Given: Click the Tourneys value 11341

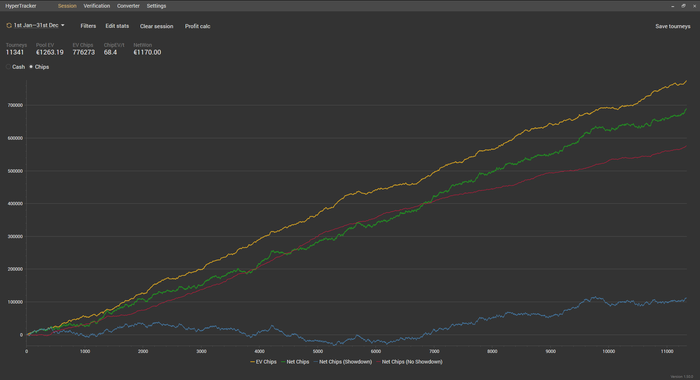Looking at the screenshot, I should pyautogui.click(x=15, y=52).
